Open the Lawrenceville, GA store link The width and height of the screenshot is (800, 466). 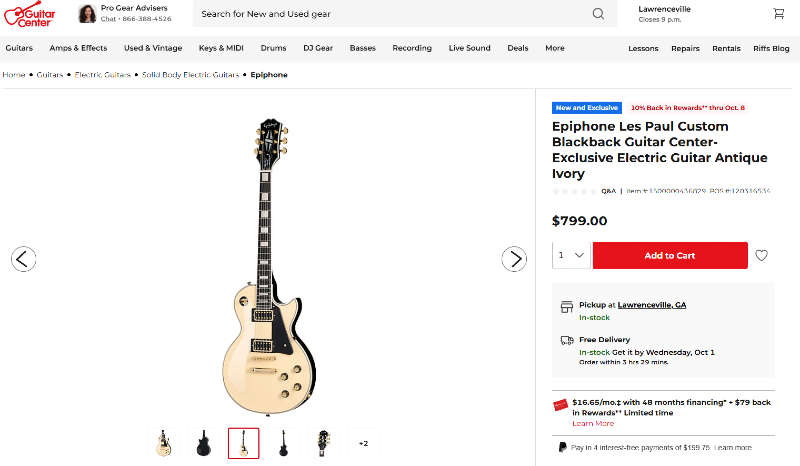[651, 305]
